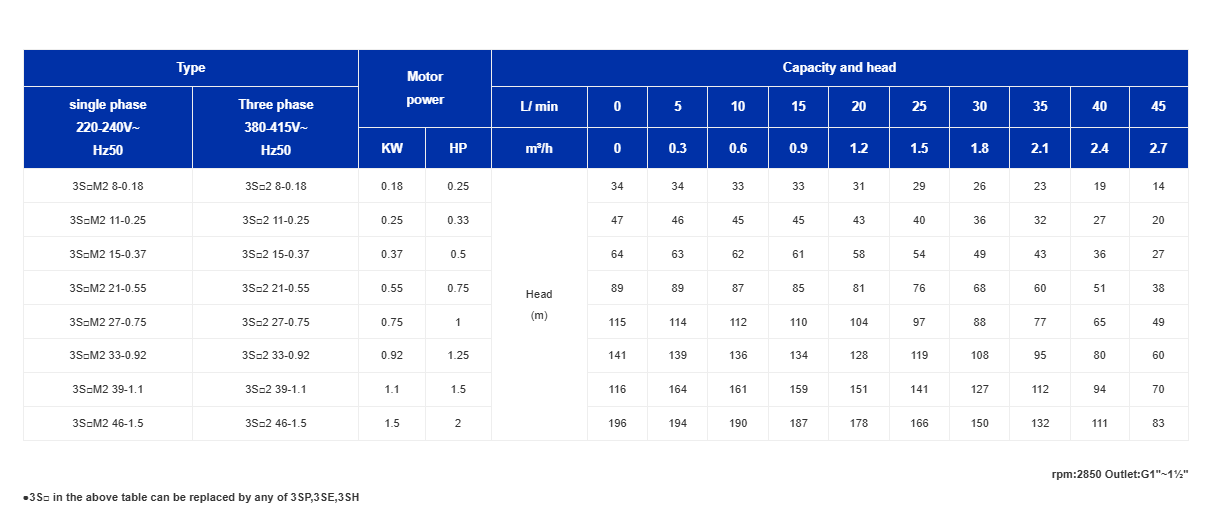Click the 0.92 KW motor power cell
Screen dimensions: 1222x527
pos(392,356)
